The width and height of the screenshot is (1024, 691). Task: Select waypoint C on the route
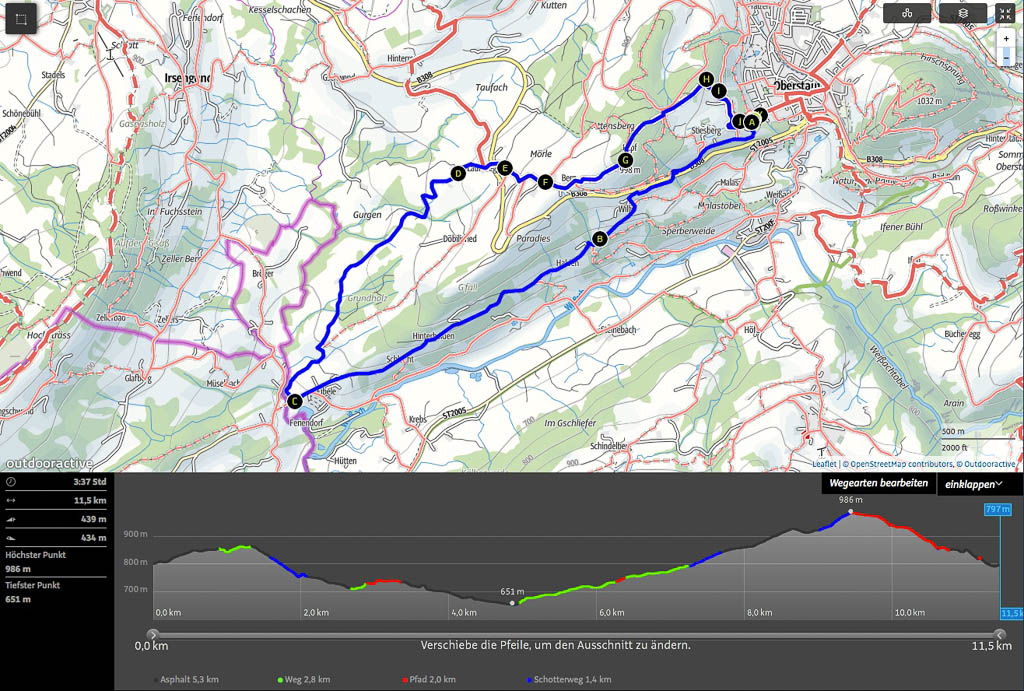point(294,401)
